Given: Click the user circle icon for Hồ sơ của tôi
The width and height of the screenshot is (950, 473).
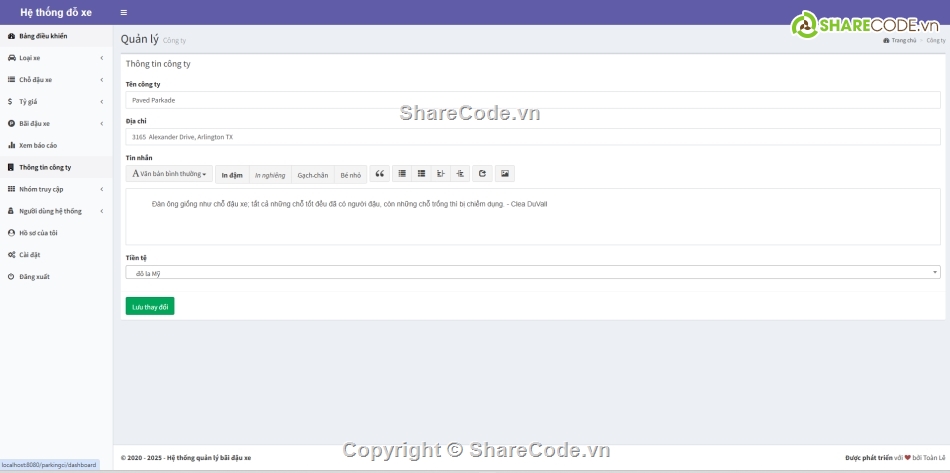Looking at the screenshot, I should tap(11, 233).
